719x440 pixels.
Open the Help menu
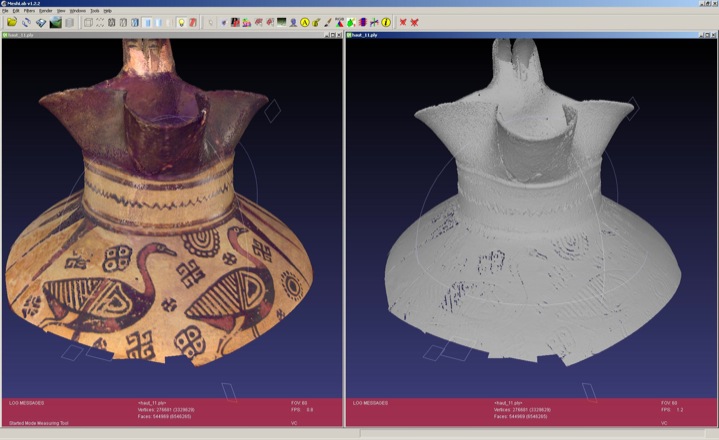click(107, 11)
